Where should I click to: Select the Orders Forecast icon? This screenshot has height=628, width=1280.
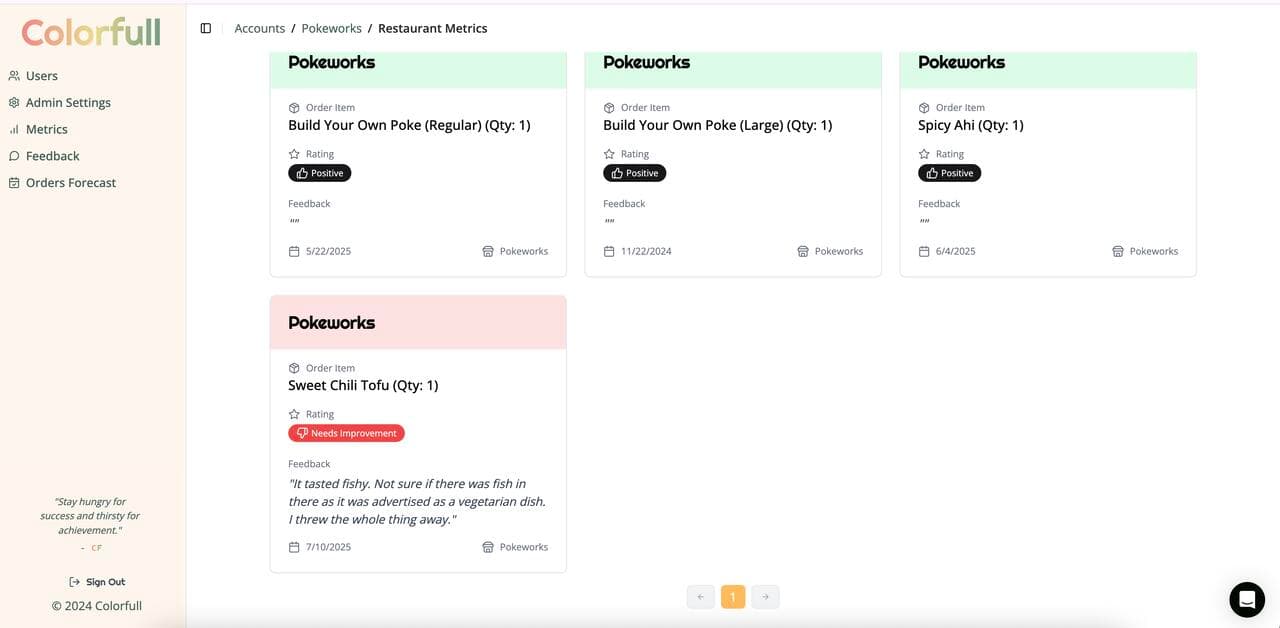click(x=13, y=182)
